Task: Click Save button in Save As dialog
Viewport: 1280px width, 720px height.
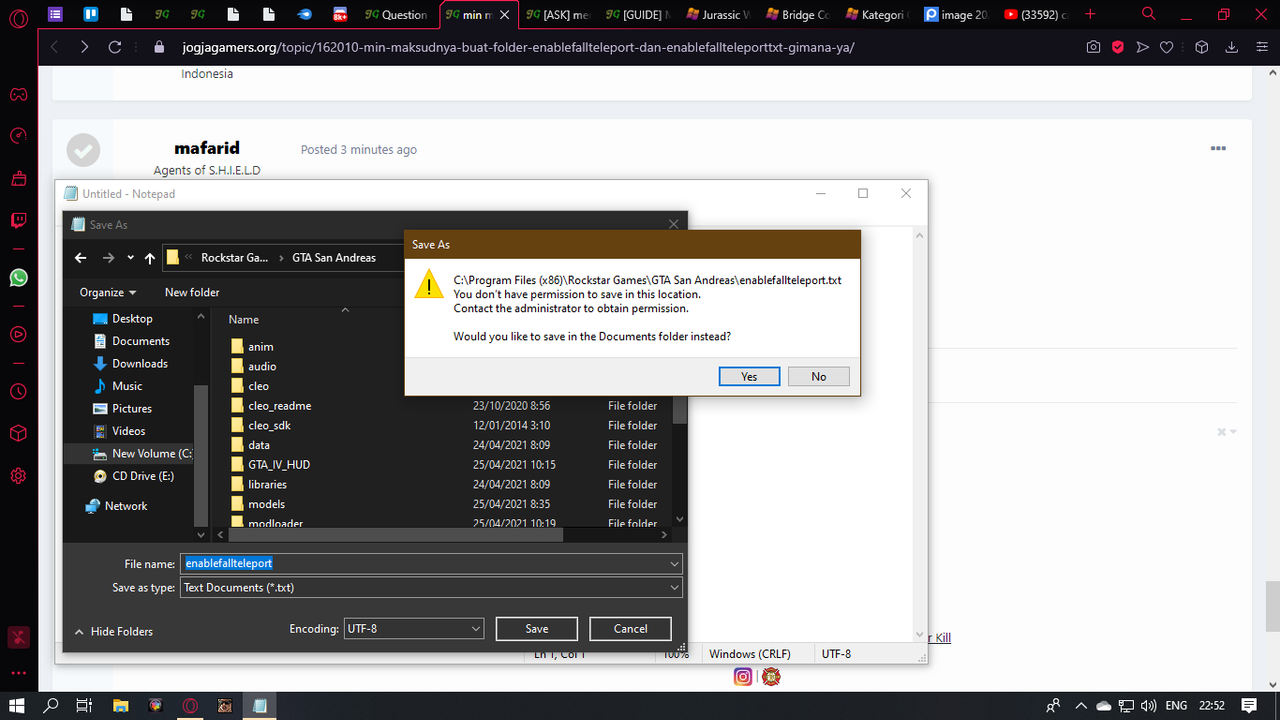Action: (x=537, y=629)
